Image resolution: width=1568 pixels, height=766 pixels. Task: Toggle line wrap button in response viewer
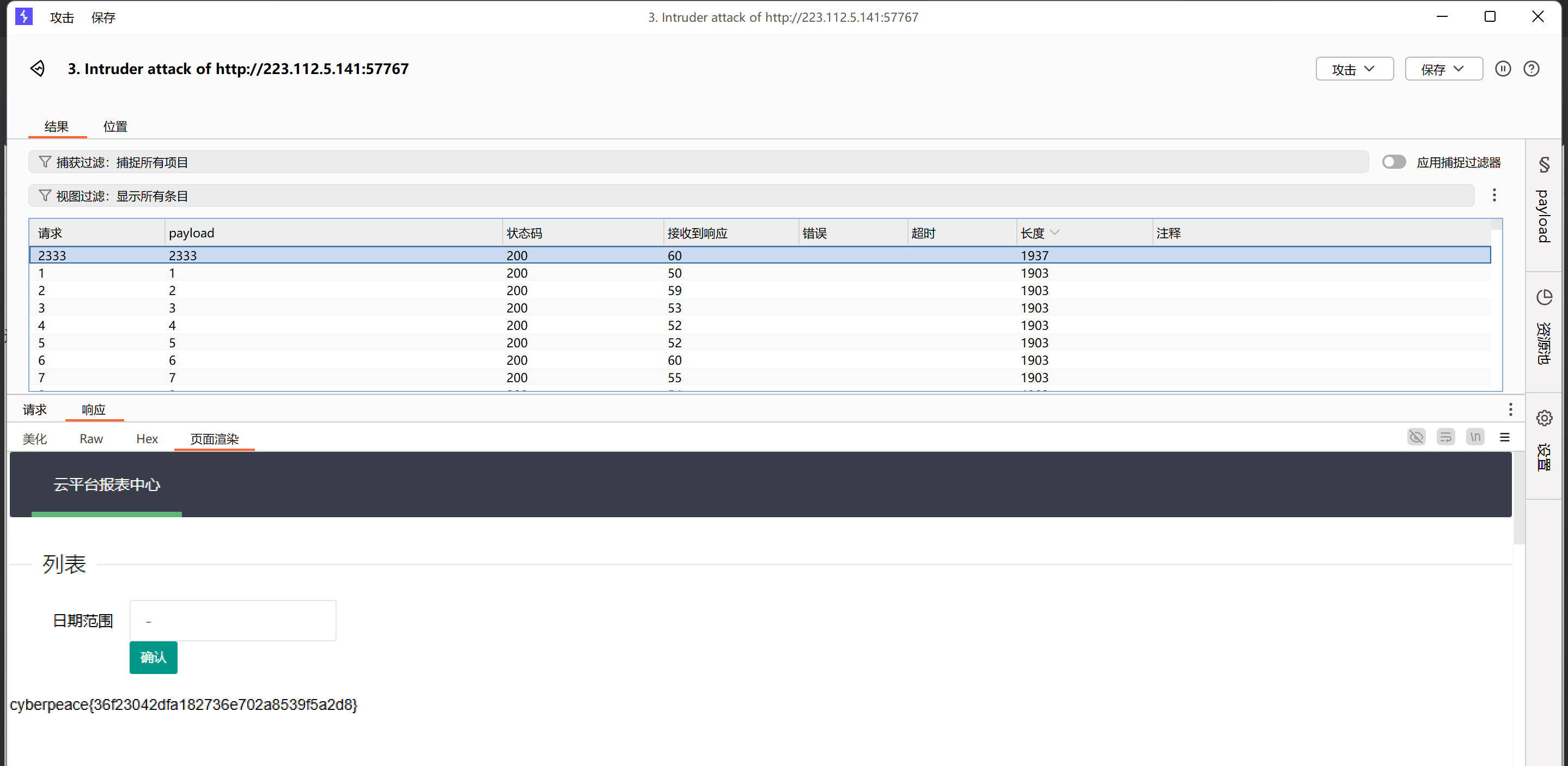coord(1445,438)
